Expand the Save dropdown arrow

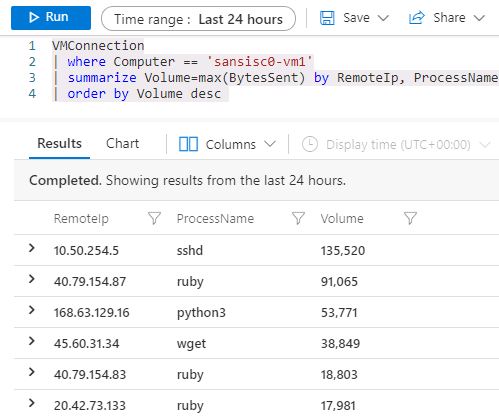point(383,18)
